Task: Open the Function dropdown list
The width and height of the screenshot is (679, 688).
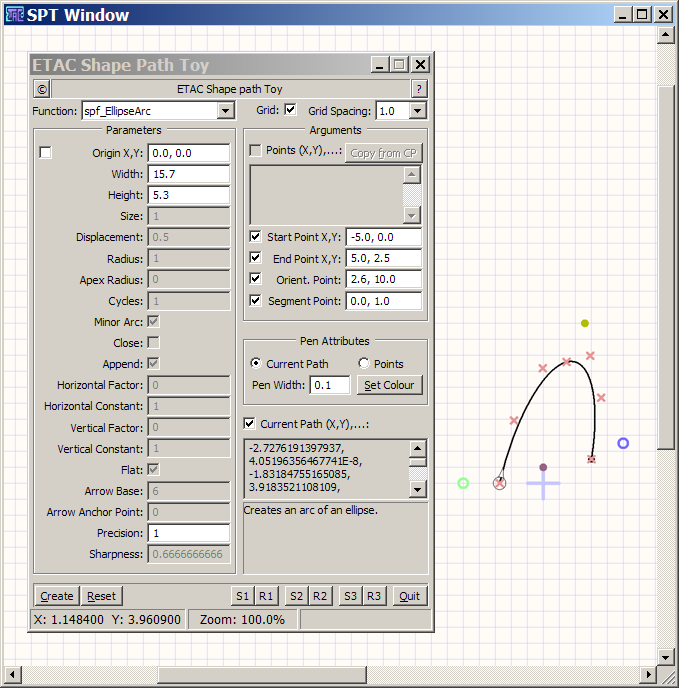Action: pyautogui.click(x=225, y=111)
